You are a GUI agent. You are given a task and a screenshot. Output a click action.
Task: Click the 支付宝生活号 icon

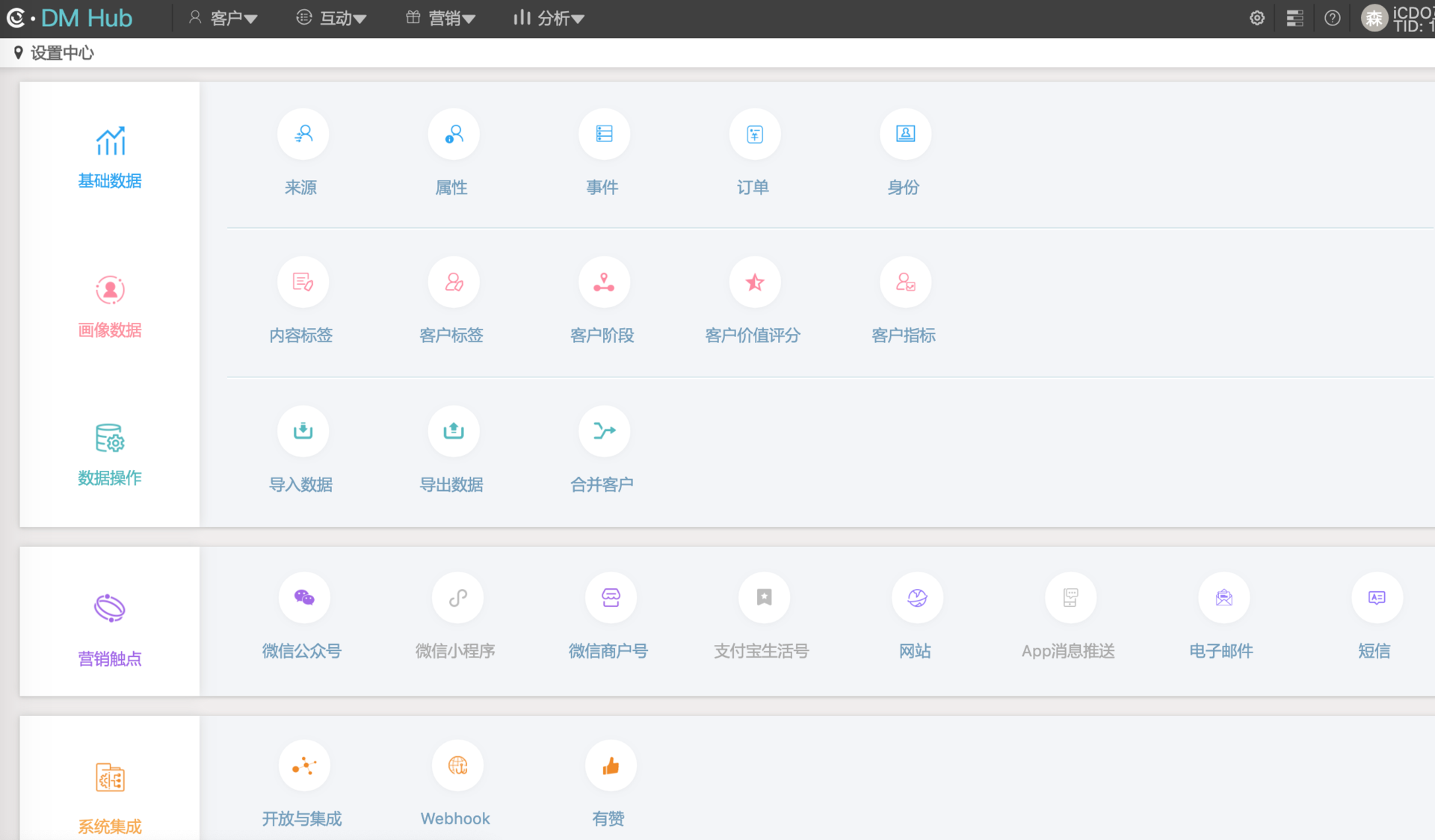[764, 598]
